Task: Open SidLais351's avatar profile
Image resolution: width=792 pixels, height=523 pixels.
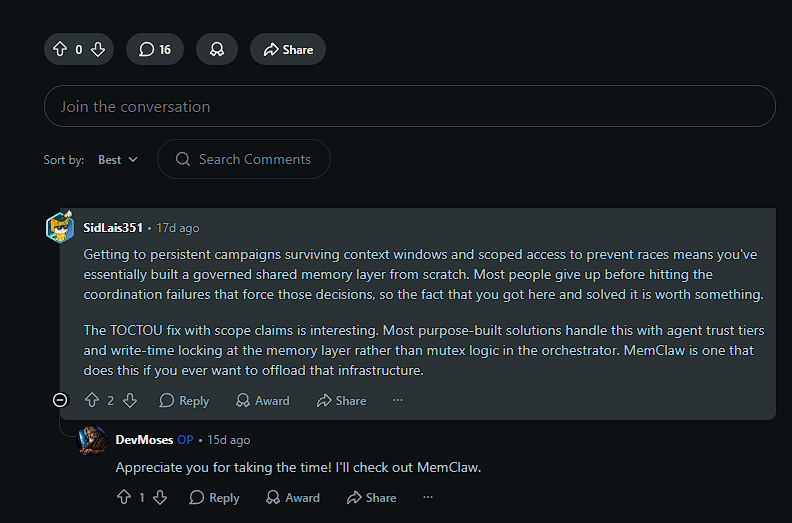Action: pos(60,227)
